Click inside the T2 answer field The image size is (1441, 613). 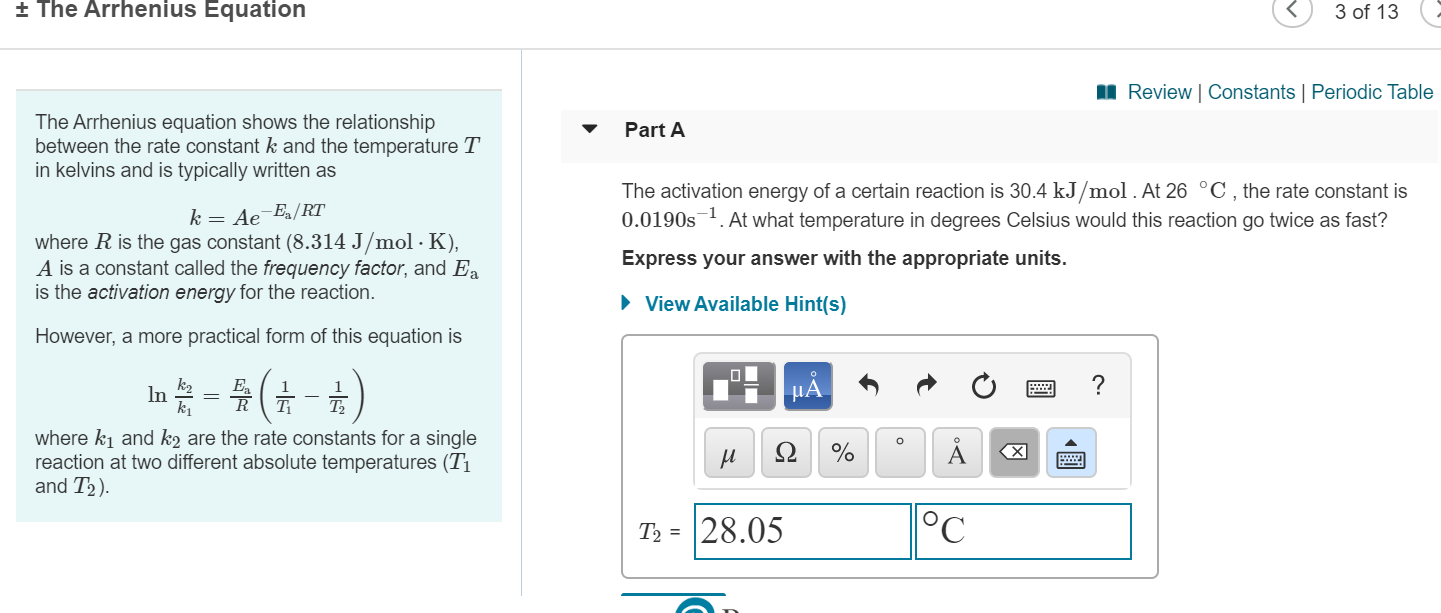(800, 531)
